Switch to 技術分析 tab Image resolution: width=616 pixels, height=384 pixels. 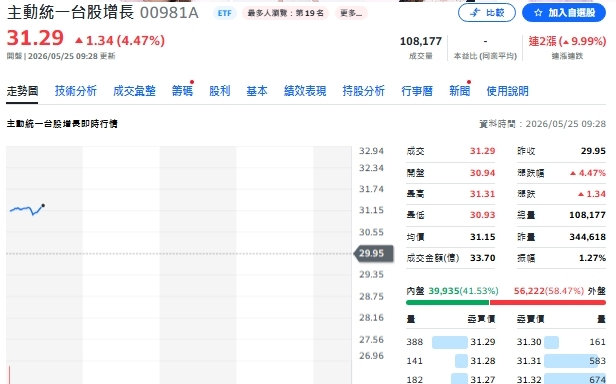point(75,91)
